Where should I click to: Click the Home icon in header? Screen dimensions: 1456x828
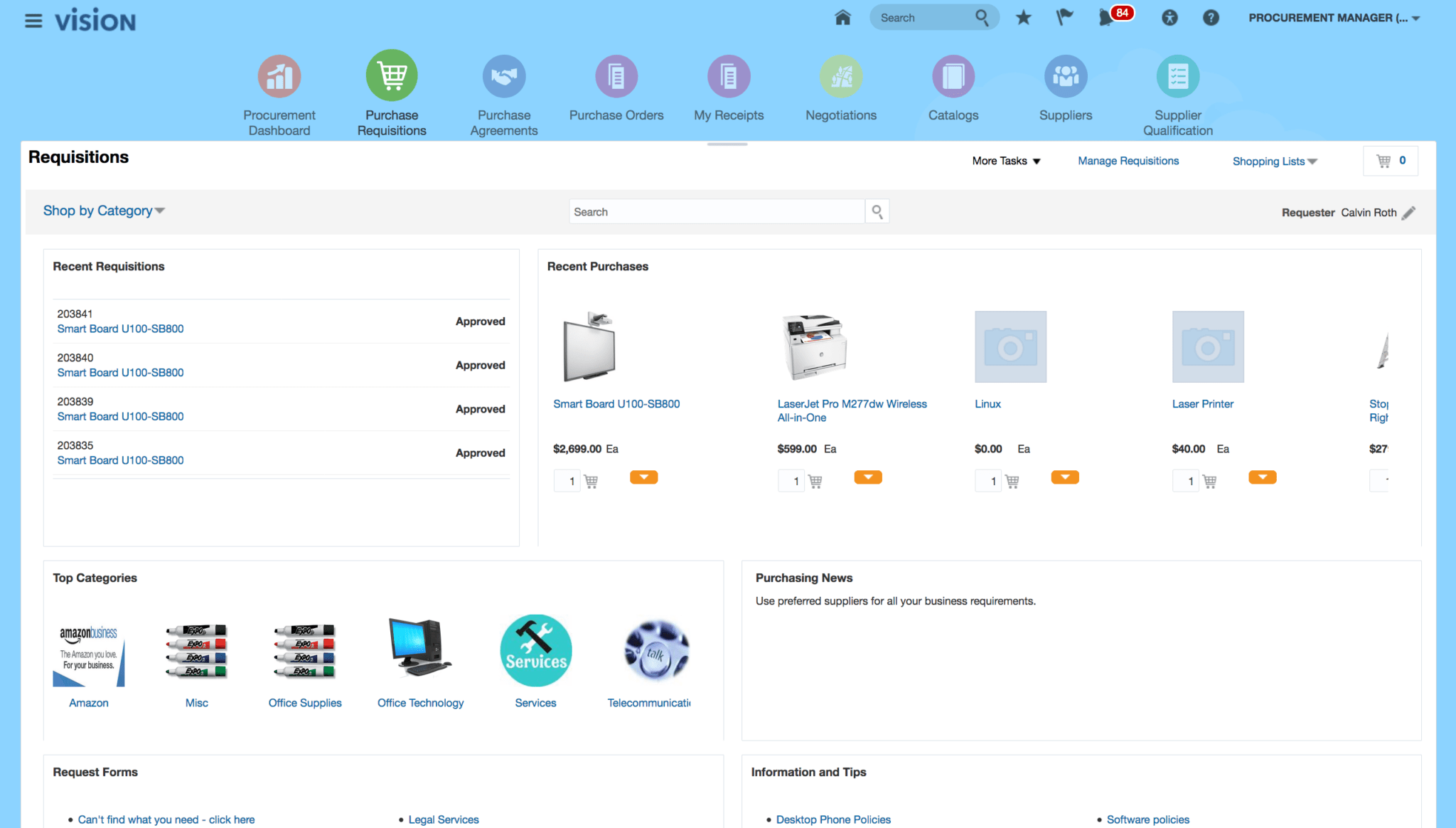pos(842,18)
